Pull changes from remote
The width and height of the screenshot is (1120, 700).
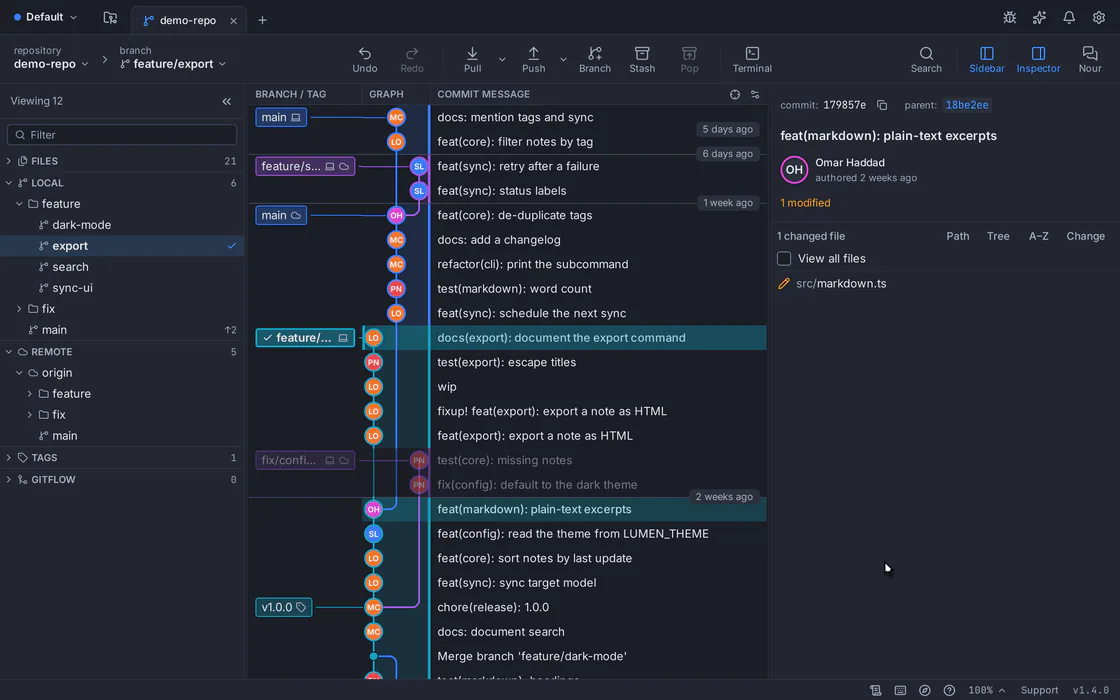pyautogui.click(x=472, y=60)
